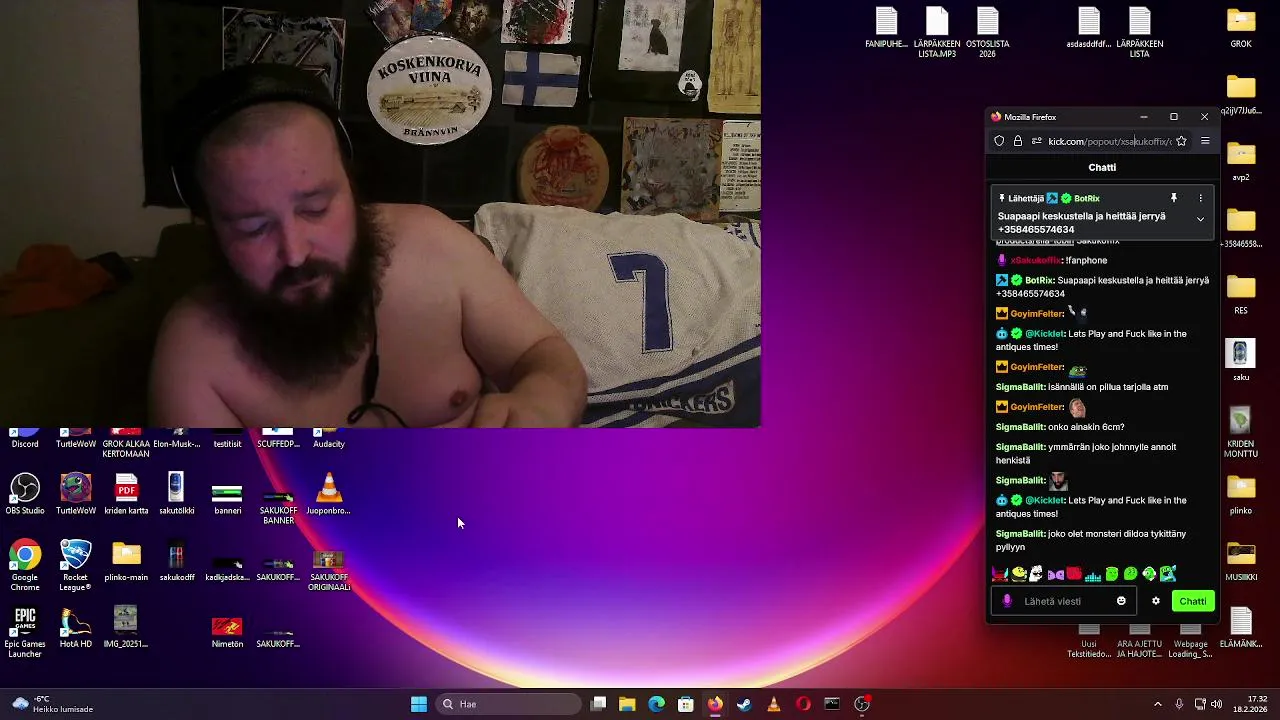The width and height of the screenshot is (1280, 720).
Task: Select SAKUKOFF ORIGINAALi image file
Action: pos(328,570)
